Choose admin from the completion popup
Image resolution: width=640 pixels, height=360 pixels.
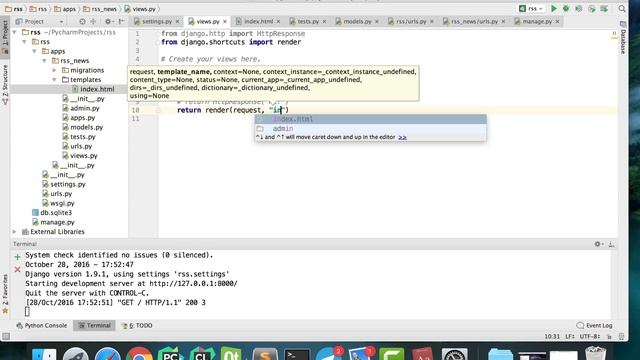(x=371, y=129)
